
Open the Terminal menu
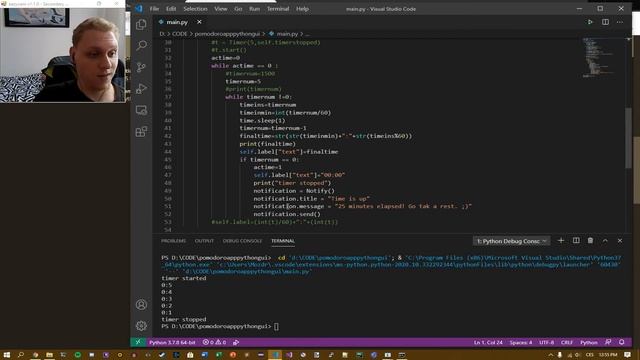point(278,9)
